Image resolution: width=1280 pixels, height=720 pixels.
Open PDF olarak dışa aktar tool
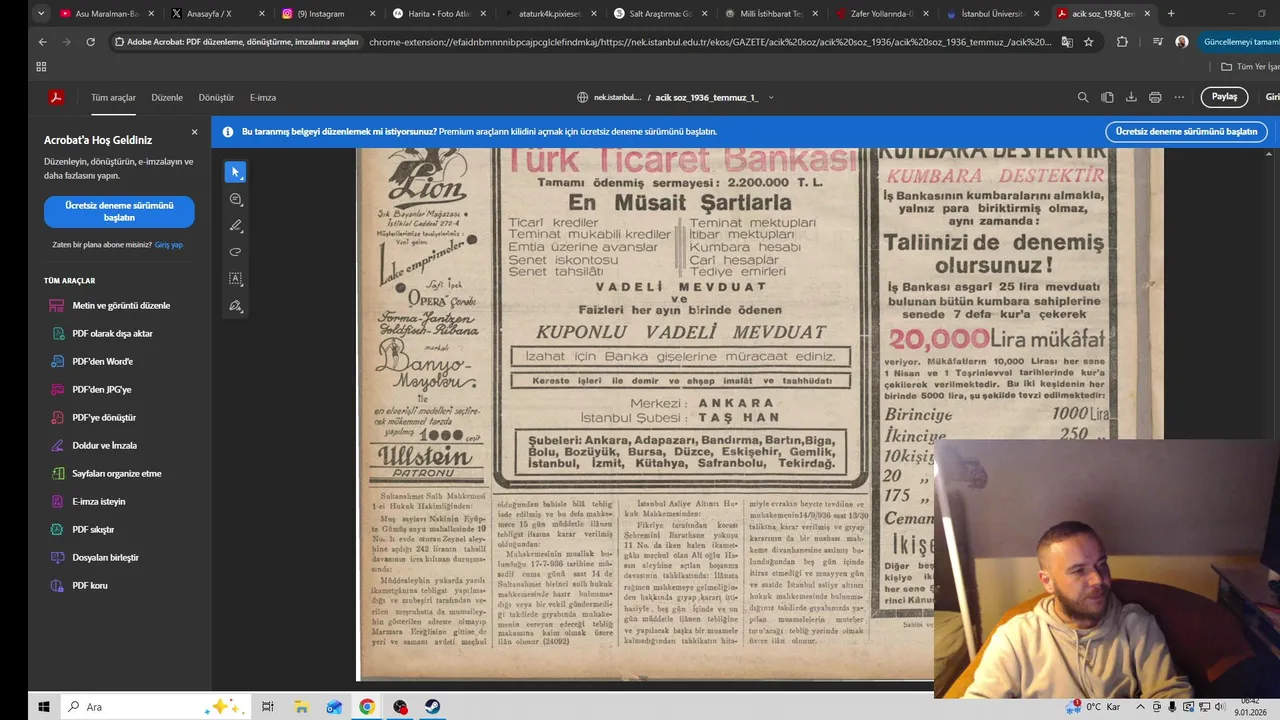pyautogui.click(x=112, y=333)
